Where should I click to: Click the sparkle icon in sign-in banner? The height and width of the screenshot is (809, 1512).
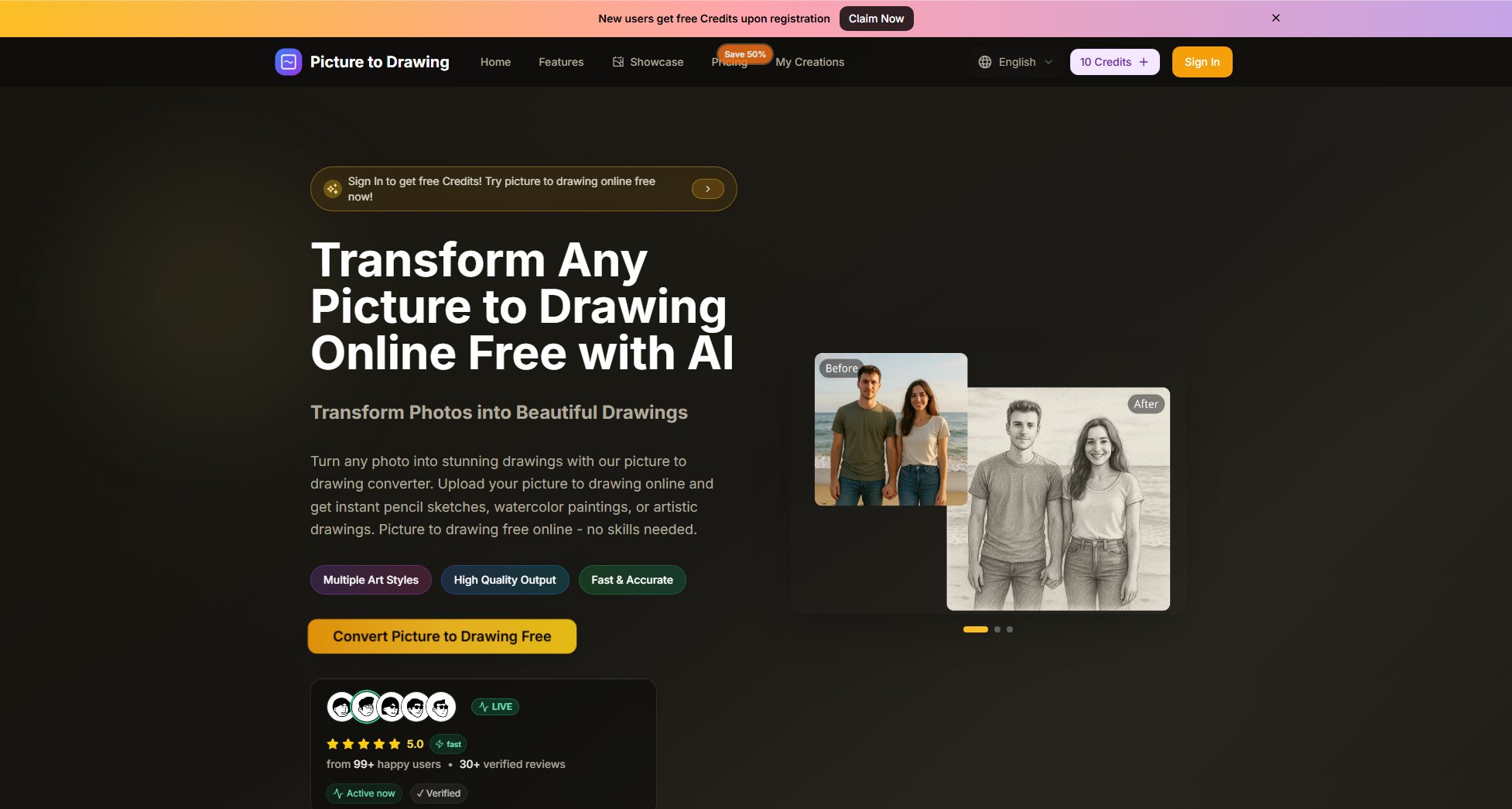[x=333, y=189]
